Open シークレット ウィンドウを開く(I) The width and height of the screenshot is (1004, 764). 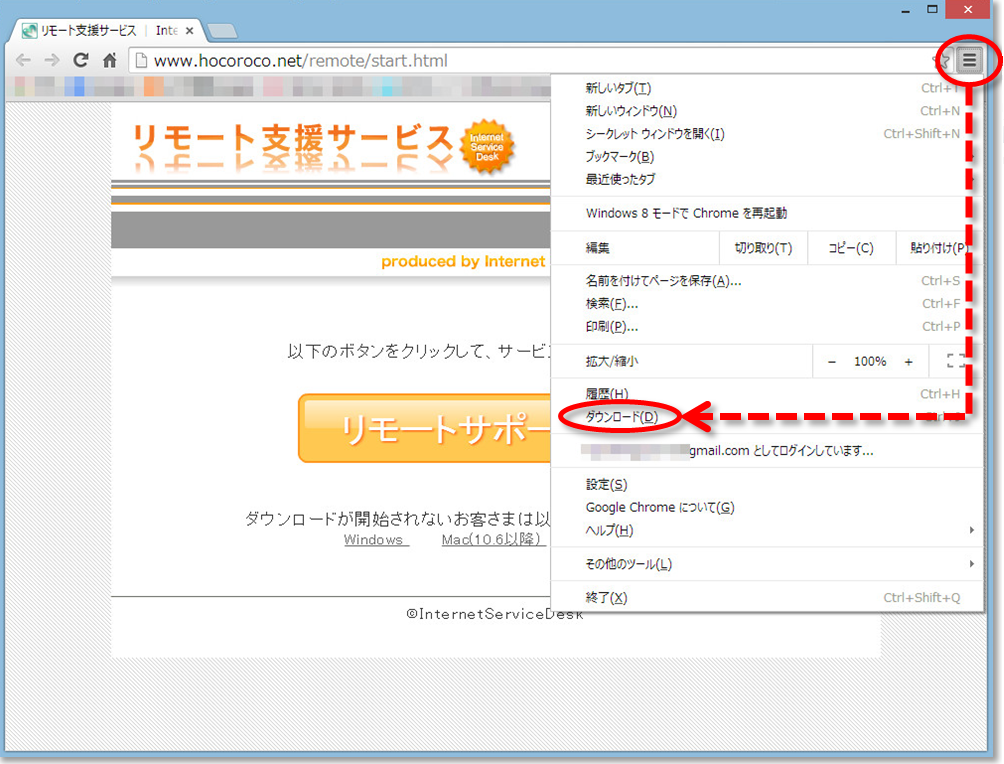pos(766,134)
